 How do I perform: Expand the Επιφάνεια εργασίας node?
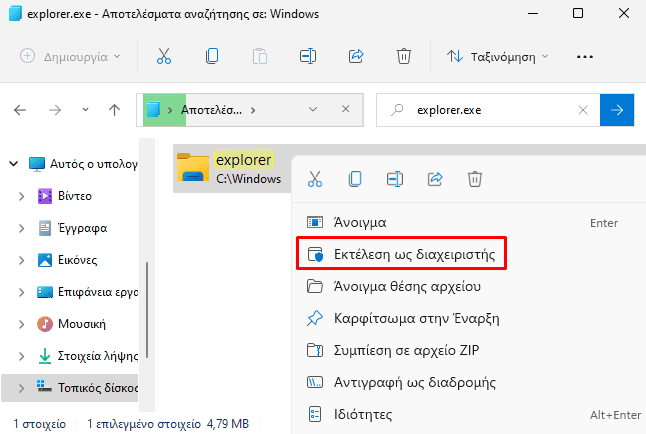(21, 292)
